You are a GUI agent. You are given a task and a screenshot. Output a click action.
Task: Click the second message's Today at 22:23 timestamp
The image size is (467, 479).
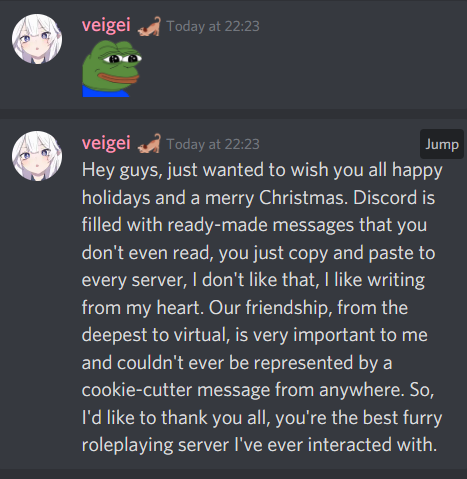click(213, 144)
